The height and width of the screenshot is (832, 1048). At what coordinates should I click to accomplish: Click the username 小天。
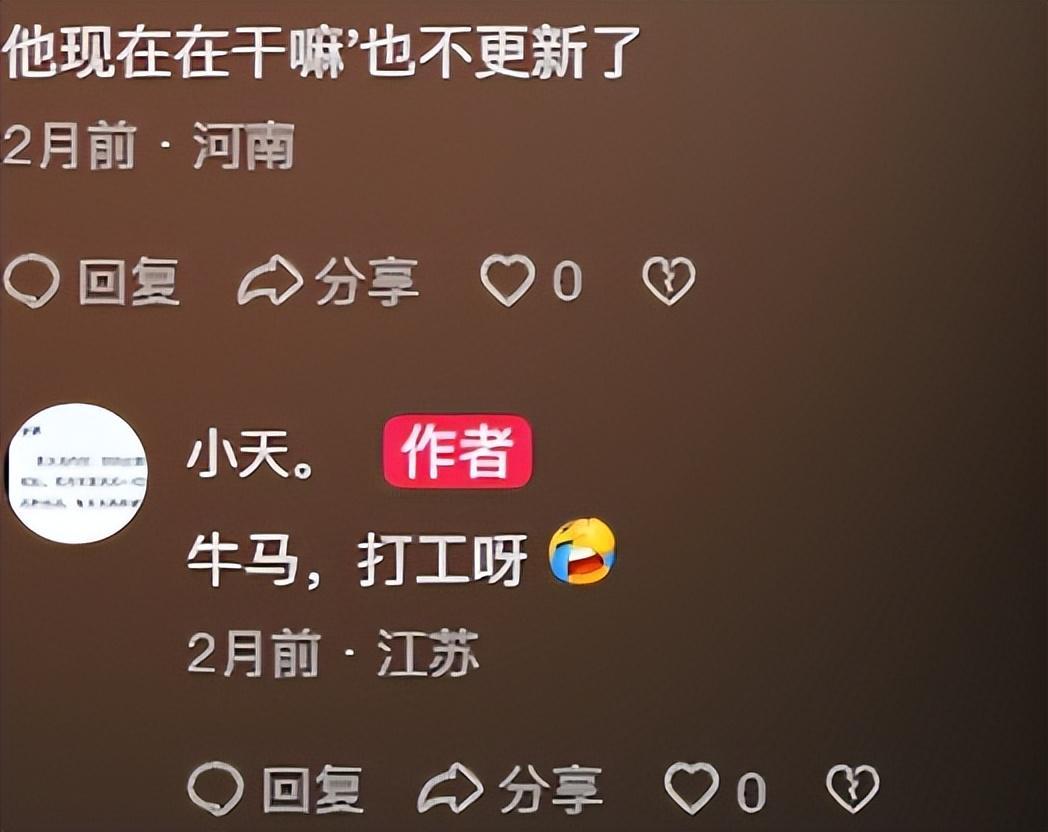click(251, 453)
